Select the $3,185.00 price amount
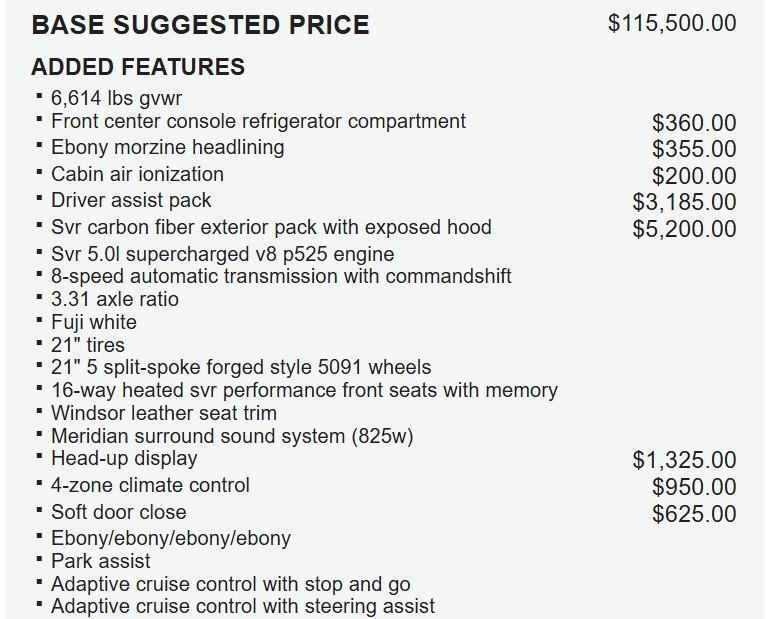784x619 pixels. tap(684, 202)
